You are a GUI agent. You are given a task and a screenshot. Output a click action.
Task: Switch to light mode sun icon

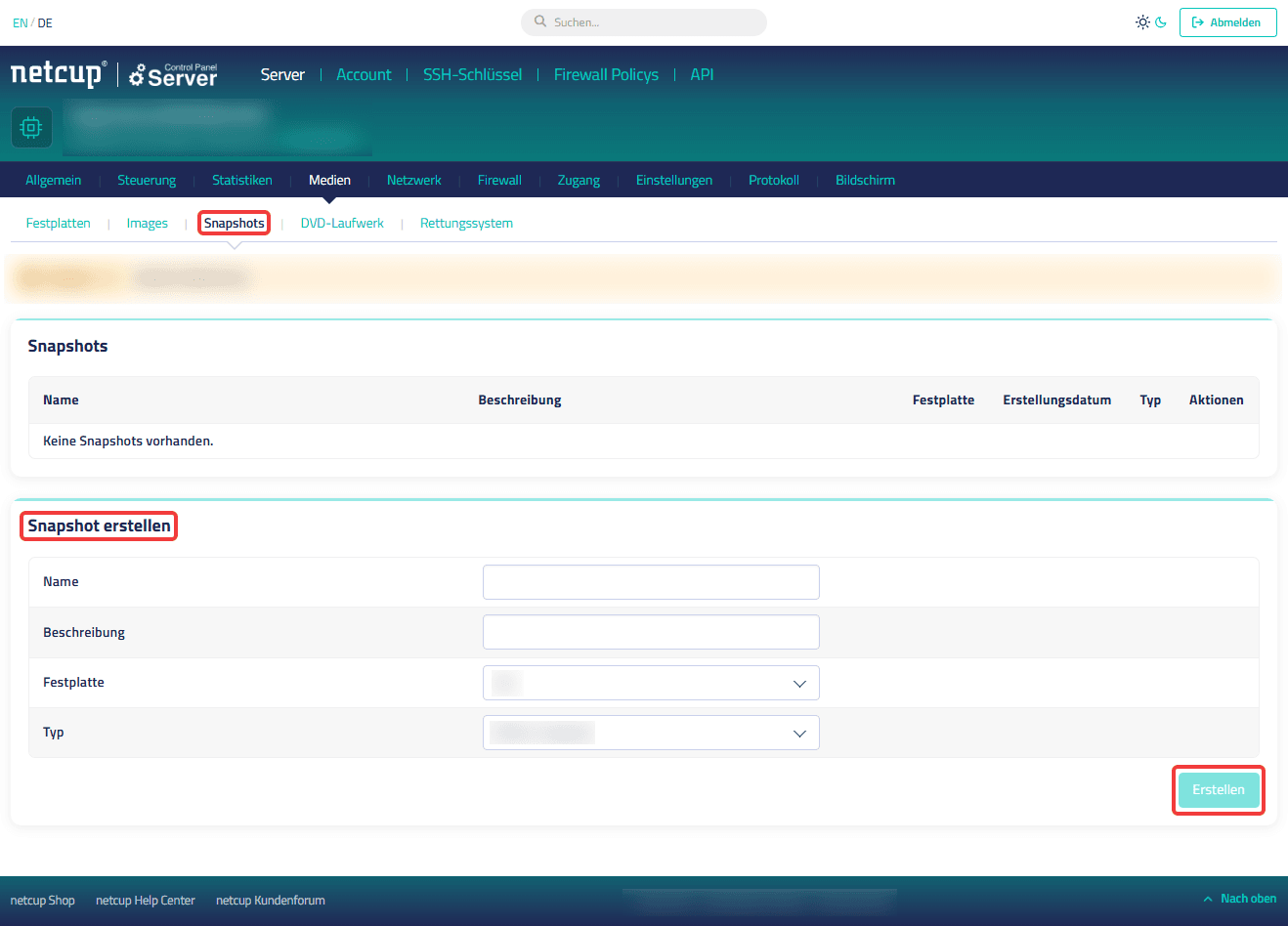(x=1142, y=22)
